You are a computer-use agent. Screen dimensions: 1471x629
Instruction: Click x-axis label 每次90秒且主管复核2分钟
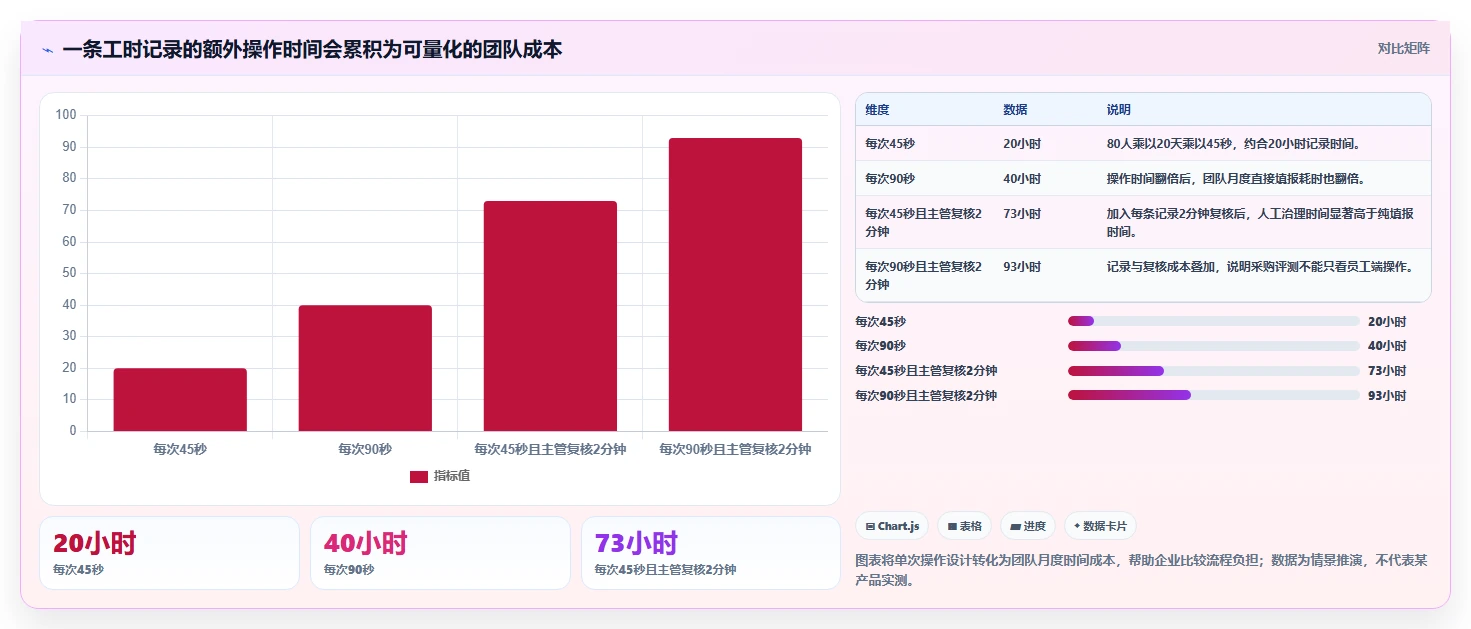[735, 450]
